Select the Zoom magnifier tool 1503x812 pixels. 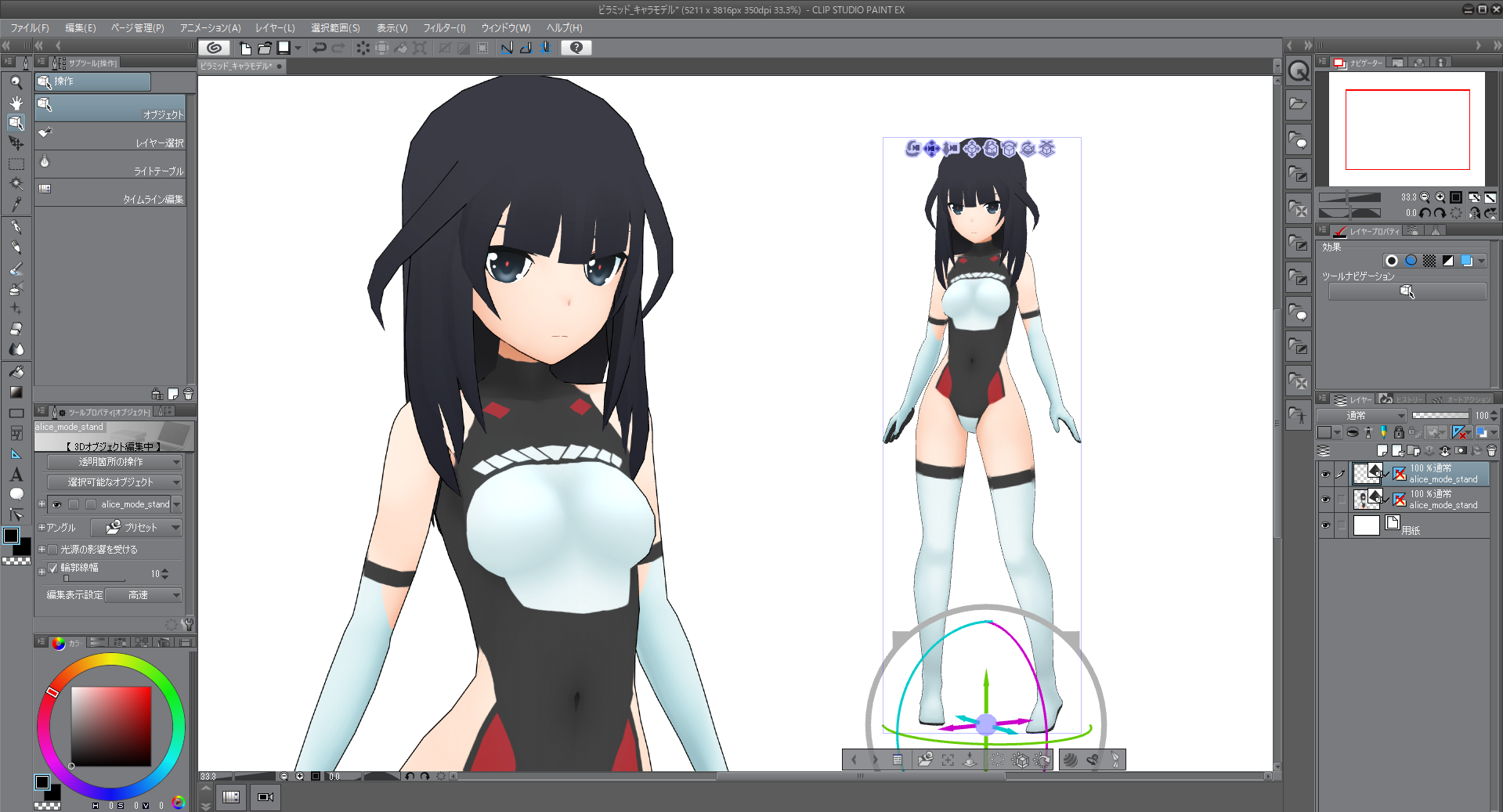(x=16, y=82)
